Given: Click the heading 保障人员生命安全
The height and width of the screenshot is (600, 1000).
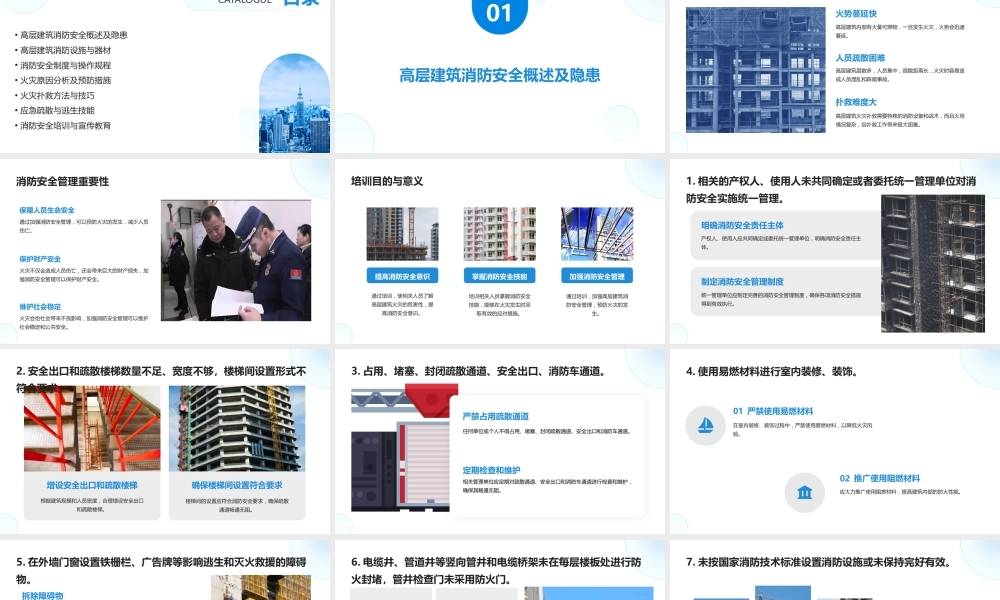Looking at the screenshot, I should pyautogui.click(x=47, y=210).
